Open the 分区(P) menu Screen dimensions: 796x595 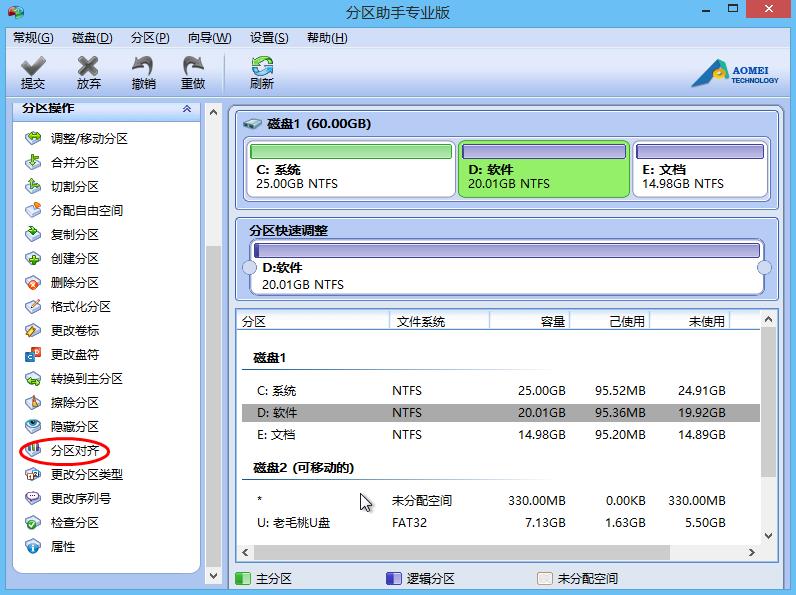150,38
